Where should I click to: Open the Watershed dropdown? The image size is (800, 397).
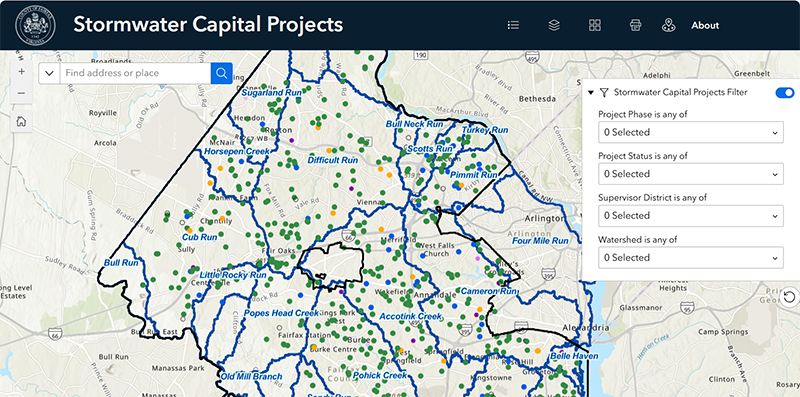[x=691, y=258]
